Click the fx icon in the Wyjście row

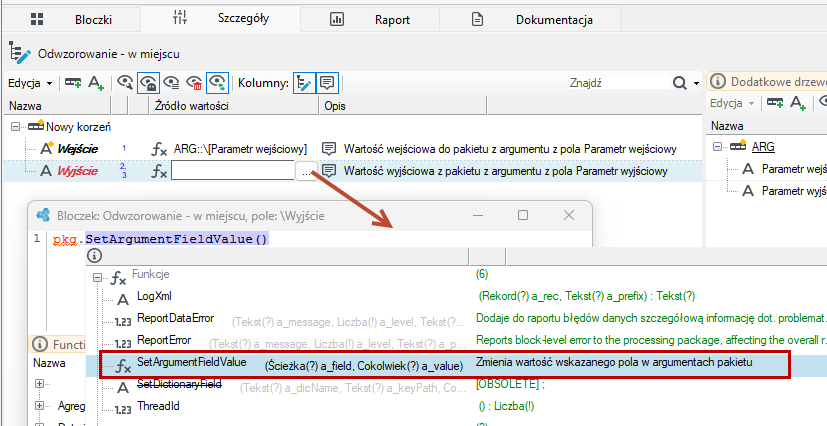click(x=159, y=171)
